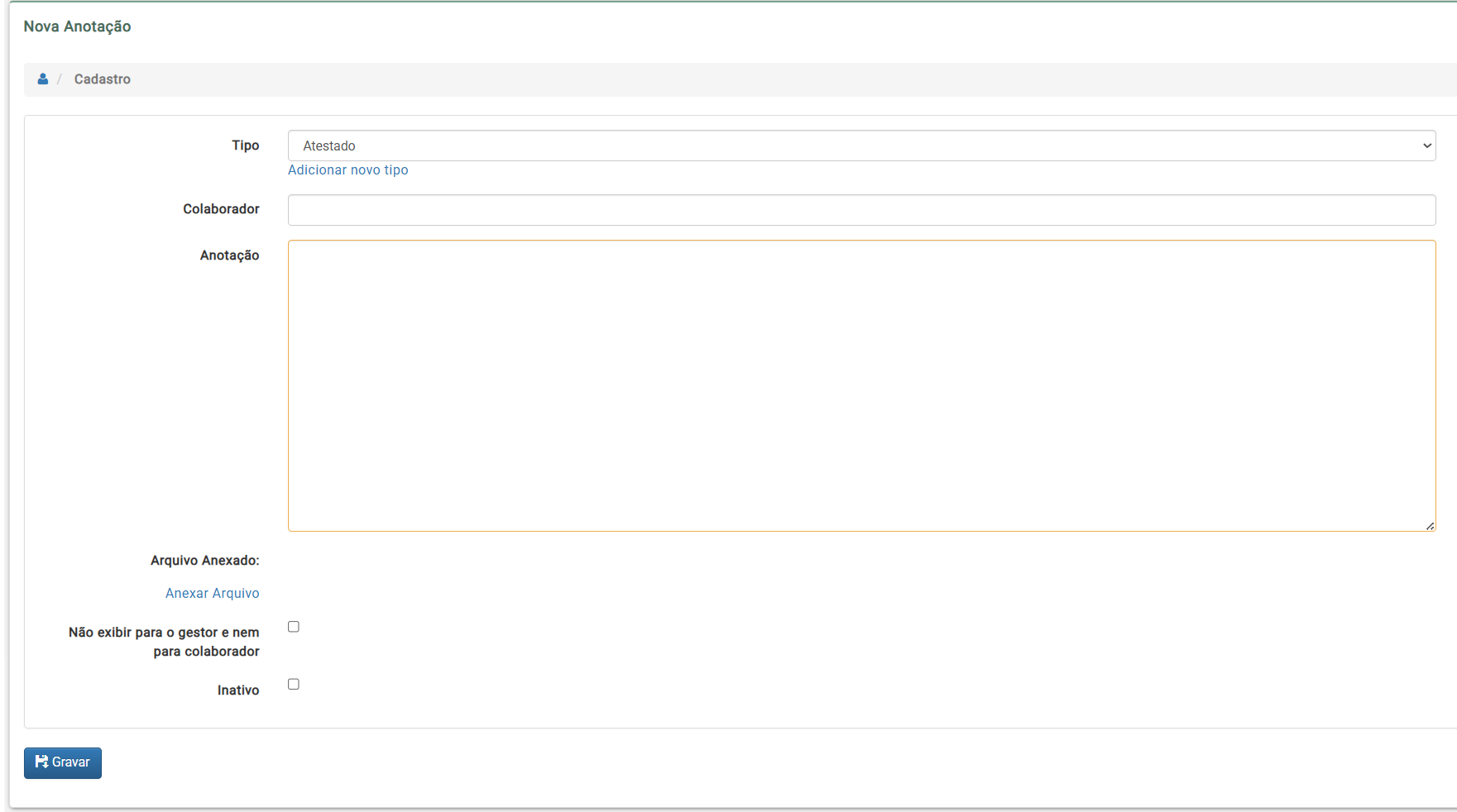The width and height of the screenshot is (1457, 812).
Task: Click the Inativo label text
Action: pos(238,690)
